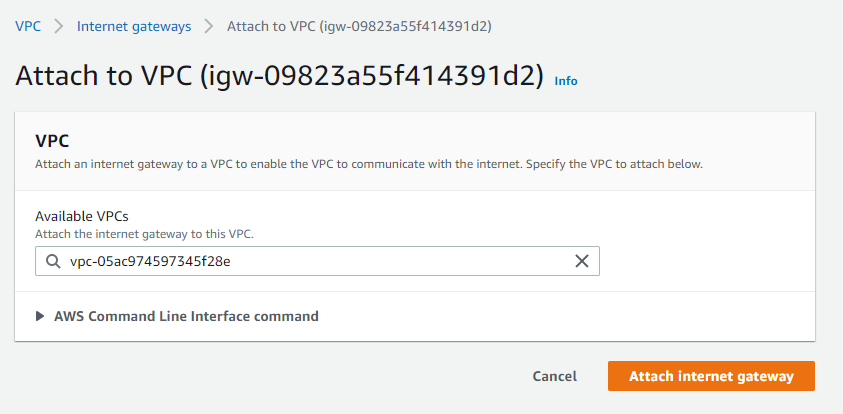
Task: Open the Info link beside the title
Action: (566, 81)
